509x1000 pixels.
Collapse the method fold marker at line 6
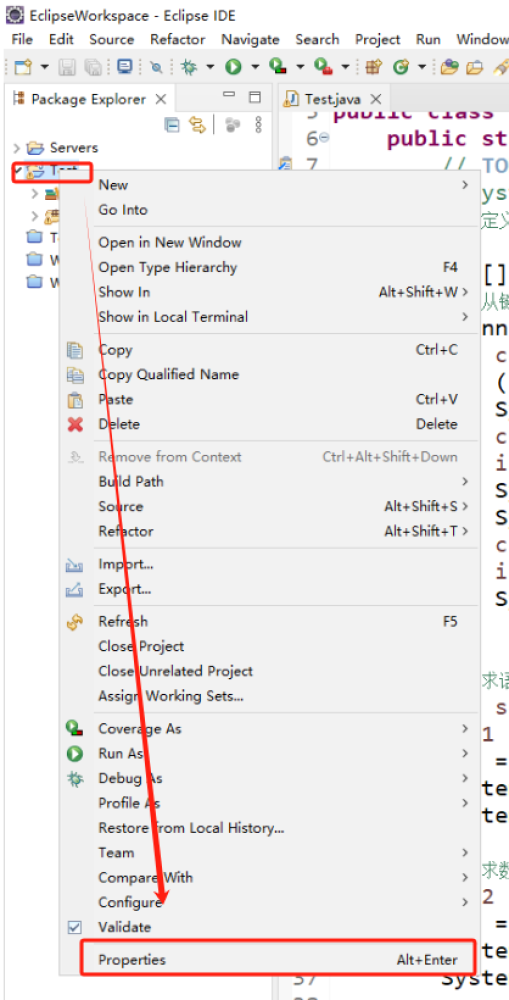pos(324,137)
